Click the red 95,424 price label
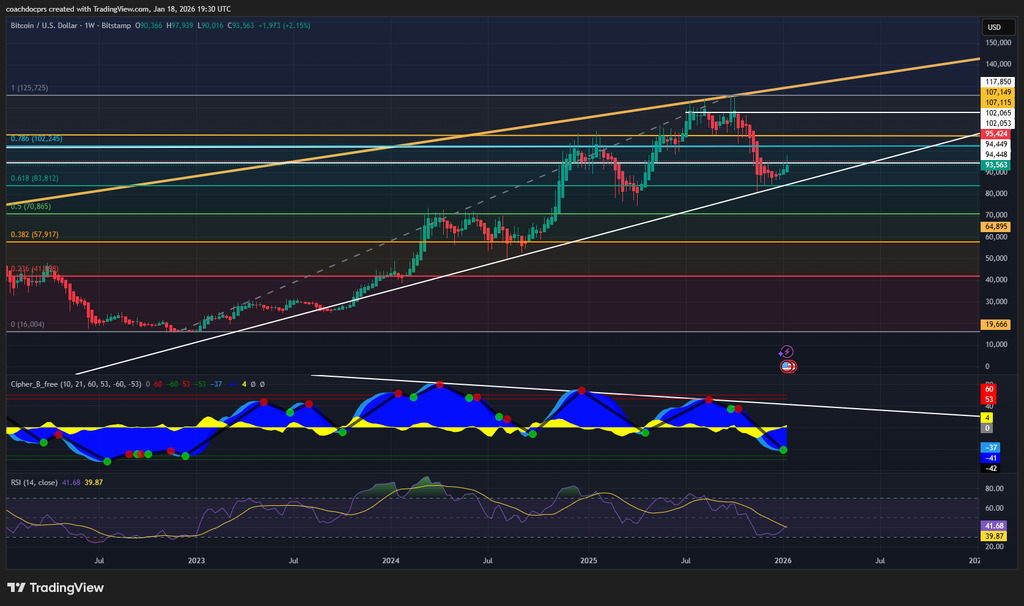Screen dimensions: 1024x606 coord(996,133)
